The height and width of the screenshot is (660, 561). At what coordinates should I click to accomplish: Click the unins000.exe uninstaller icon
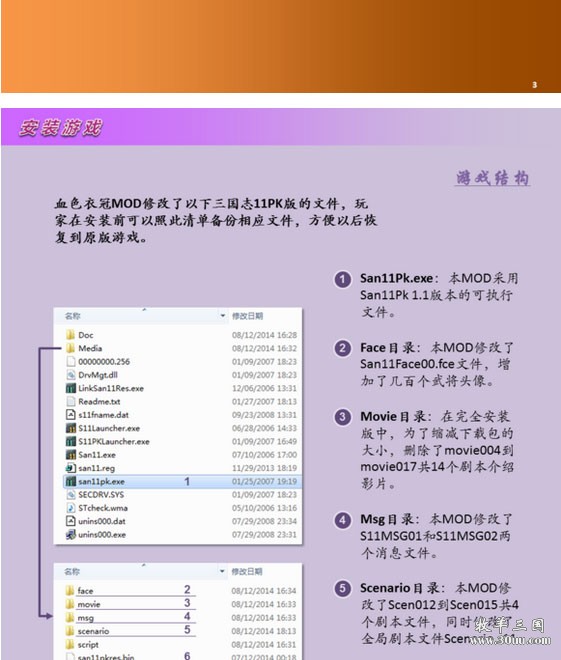click(71, 535)
